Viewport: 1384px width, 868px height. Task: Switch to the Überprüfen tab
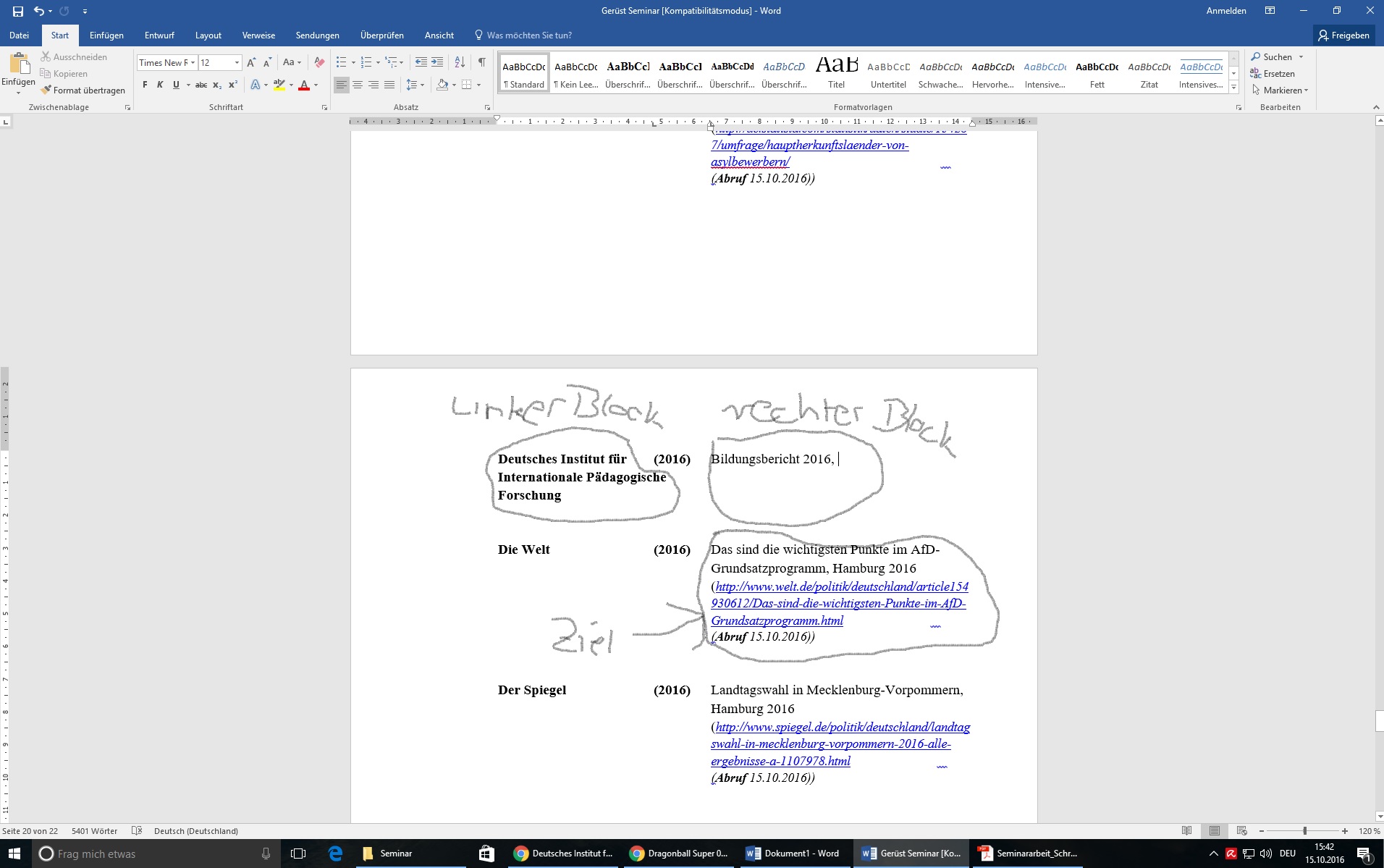[x=382, y=35]
